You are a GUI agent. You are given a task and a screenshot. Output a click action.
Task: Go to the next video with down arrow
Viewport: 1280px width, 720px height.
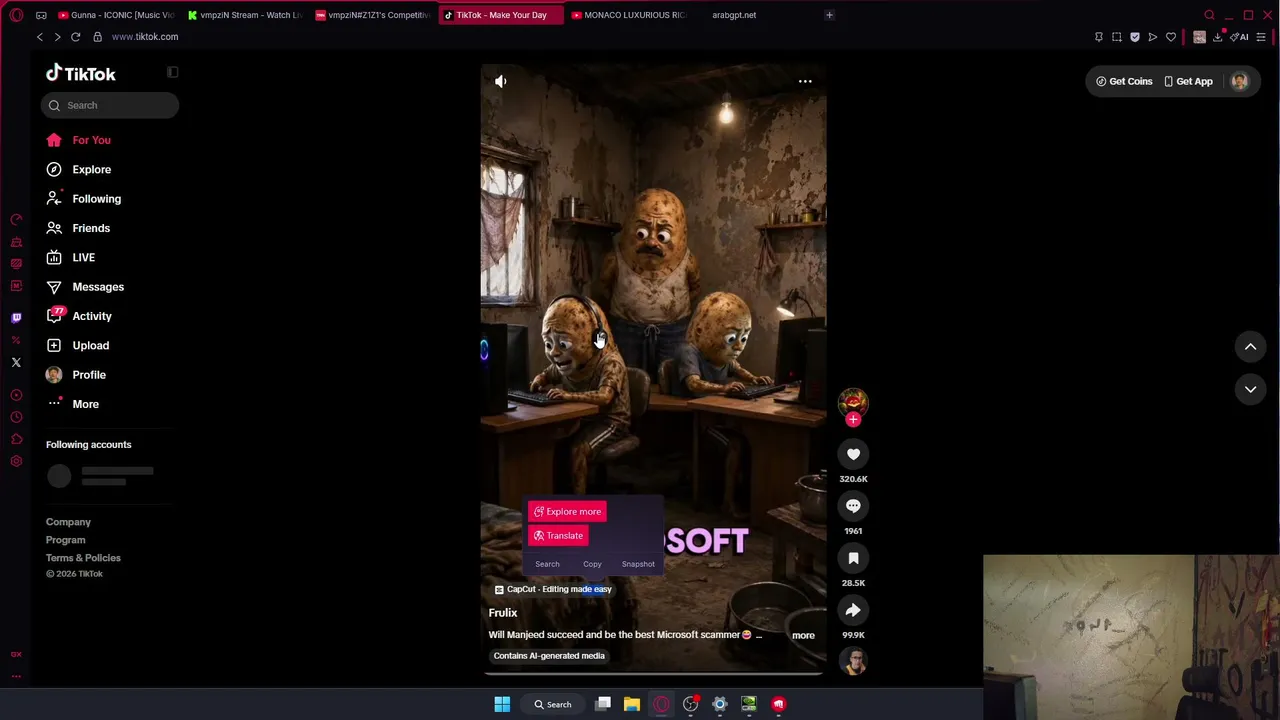[1250, 389]
